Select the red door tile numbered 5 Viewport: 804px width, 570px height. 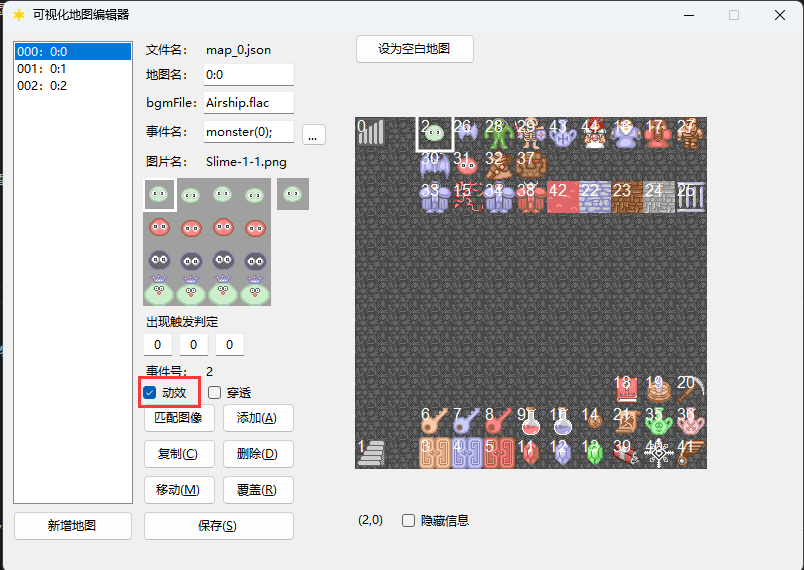[498, 453]
